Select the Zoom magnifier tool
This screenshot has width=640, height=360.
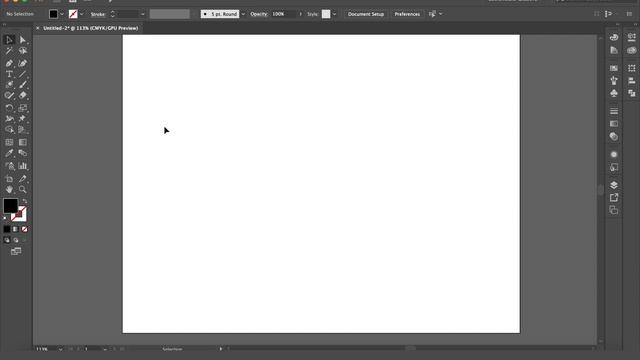click(22, 190)
